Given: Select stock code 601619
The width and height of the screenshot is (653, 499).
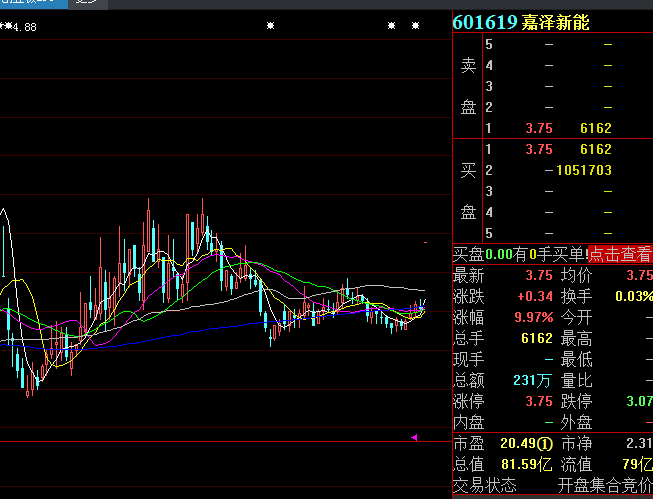Looking at the screenshot, I should (485, 22).
